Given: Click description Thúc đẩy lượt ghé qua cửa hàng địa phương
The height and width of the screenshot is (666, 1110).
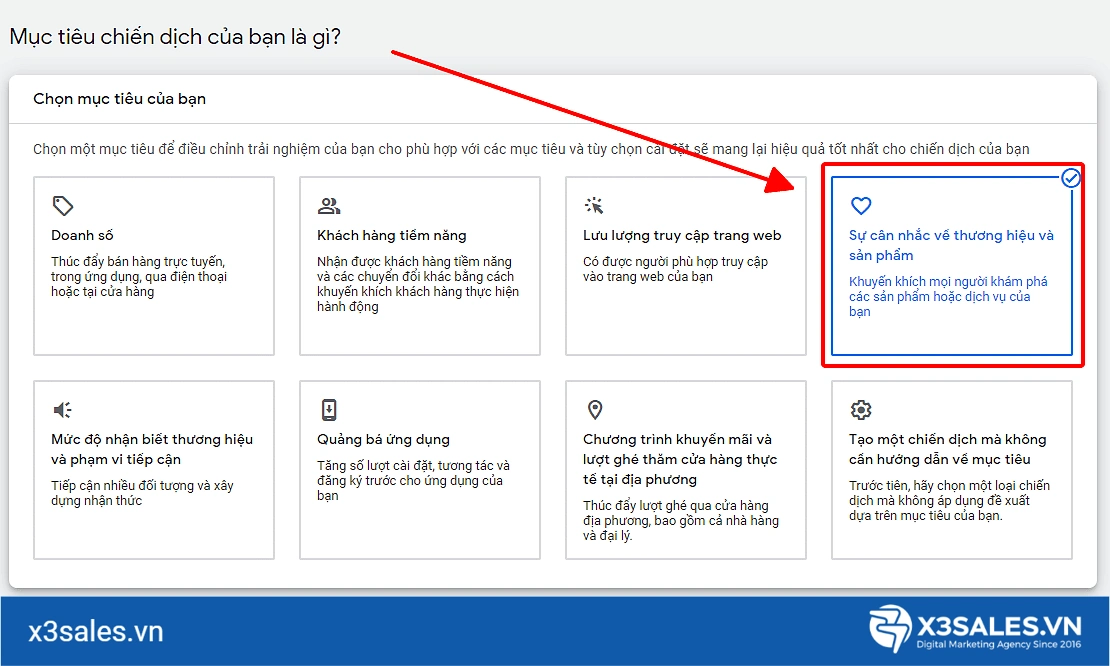Looking at the screenshot, I should [x=681, y=520].
